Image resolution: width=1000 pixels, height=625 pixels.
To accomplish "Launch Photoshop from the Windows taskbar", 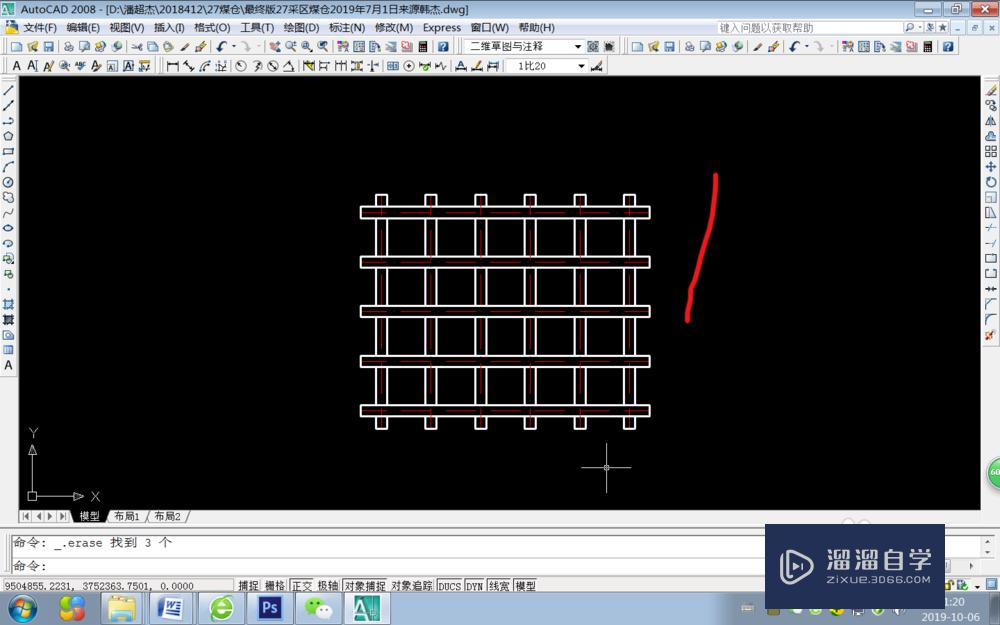I will [x=269, y=608].
